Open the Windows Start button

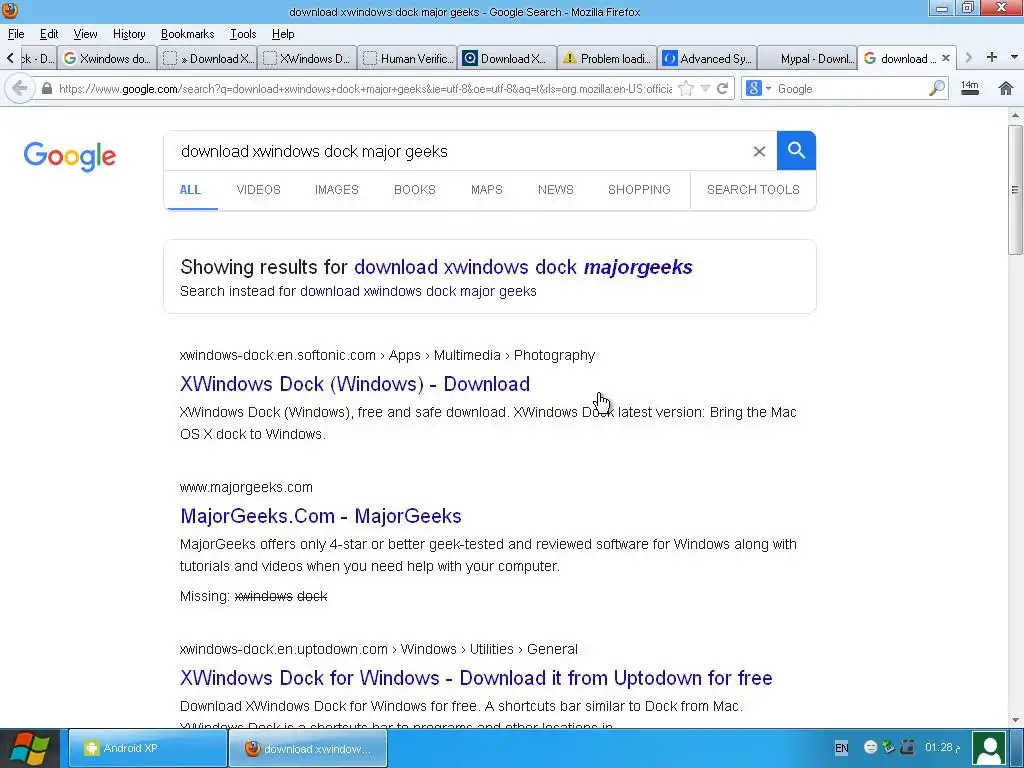tap(30, 748)
